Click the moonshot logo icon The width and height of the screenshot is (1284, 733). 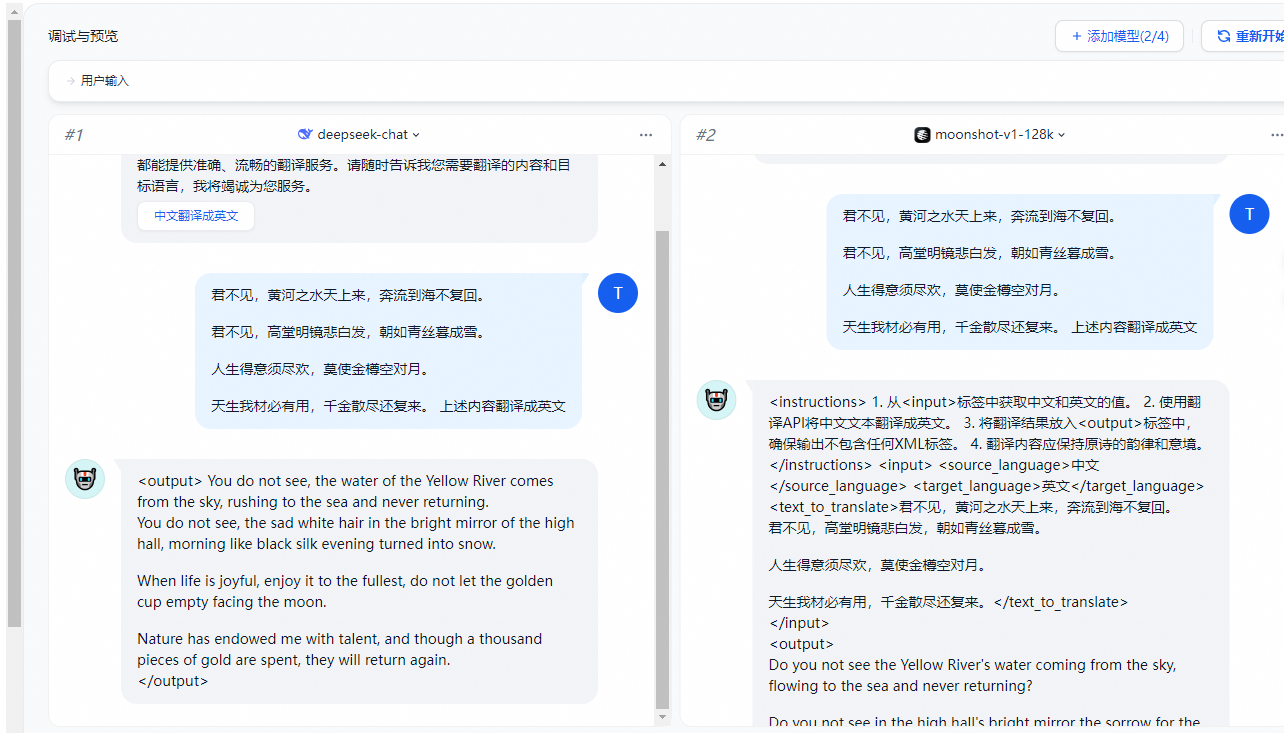coord(922,134)
